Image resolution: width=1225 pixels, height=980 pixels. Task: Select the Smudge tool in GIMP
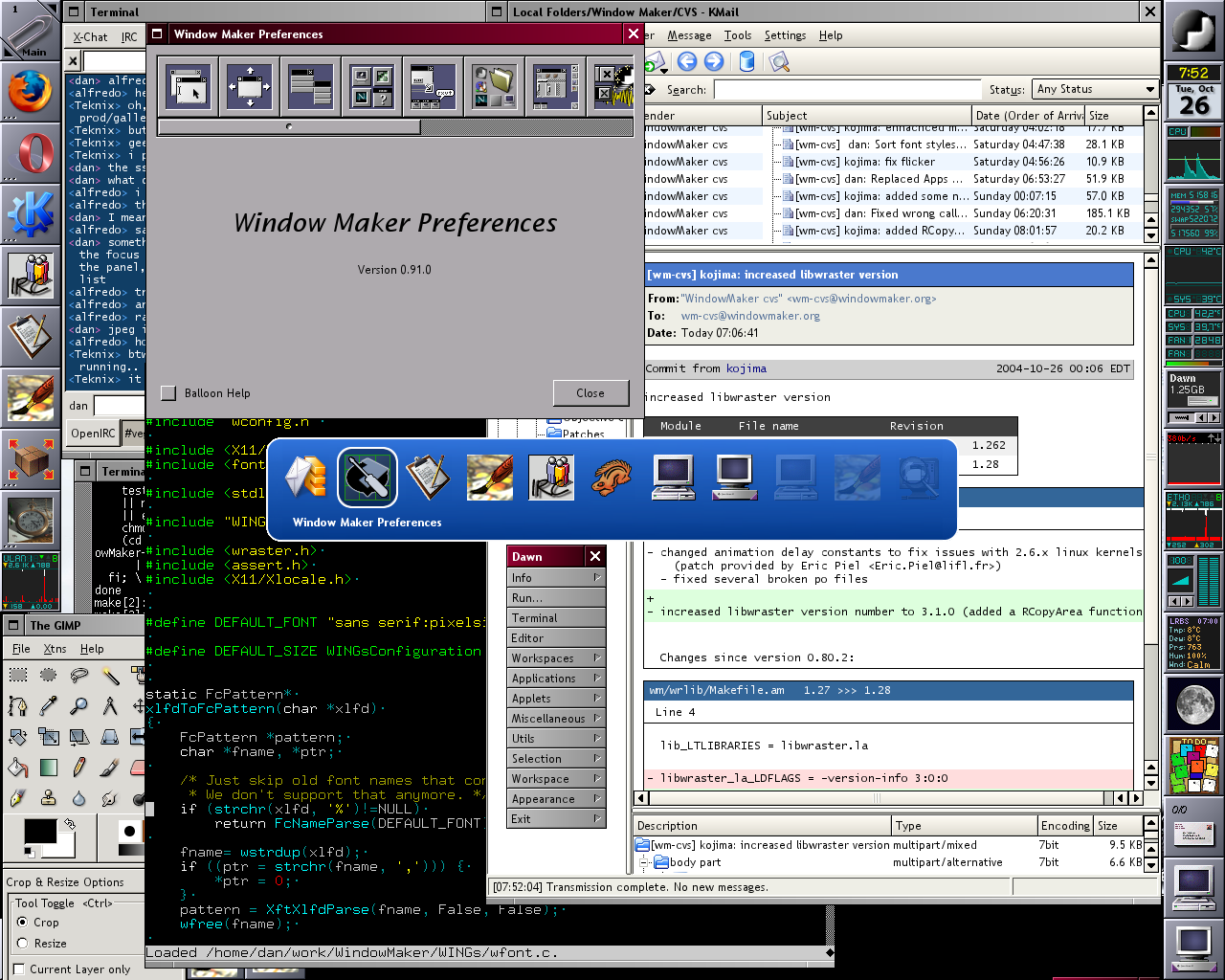[110, 798]
